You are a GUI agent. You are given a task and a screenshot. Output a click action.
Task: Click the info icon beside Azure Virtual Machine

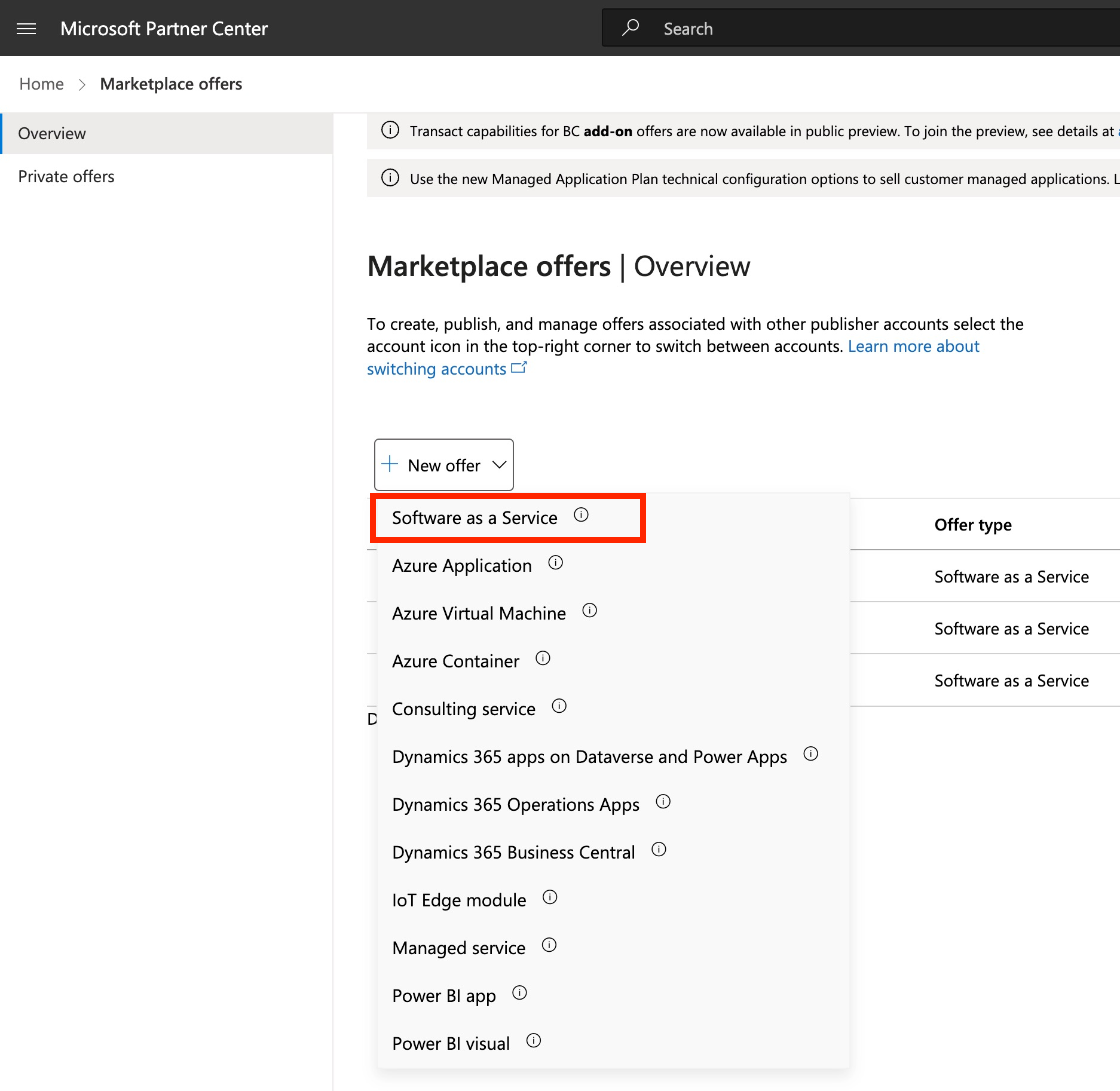(x=589, y=611)
